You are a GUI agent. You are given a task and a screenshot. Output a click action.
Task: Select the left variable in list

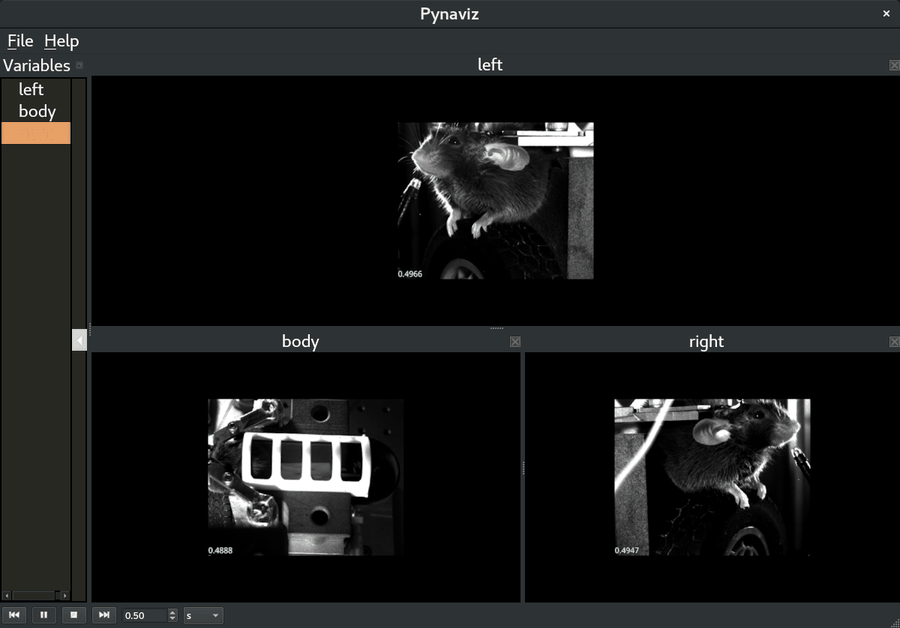pos(31,90)
